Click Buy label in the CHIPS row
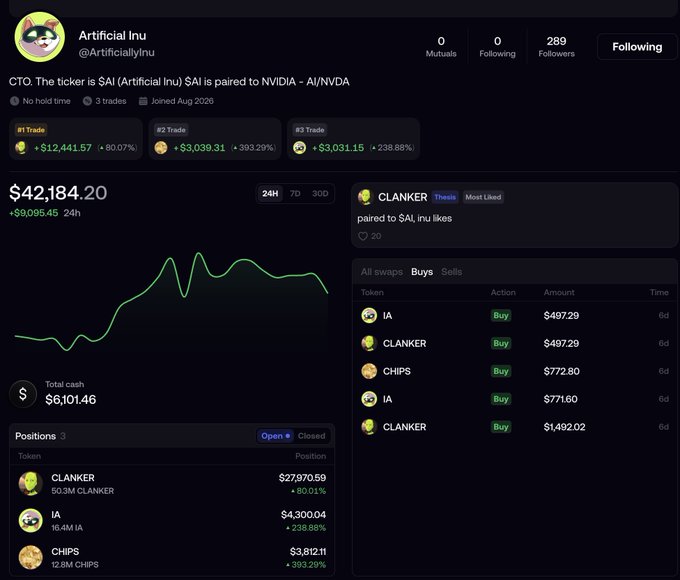This screenshot has width=680, height=580. pos(500,371)
